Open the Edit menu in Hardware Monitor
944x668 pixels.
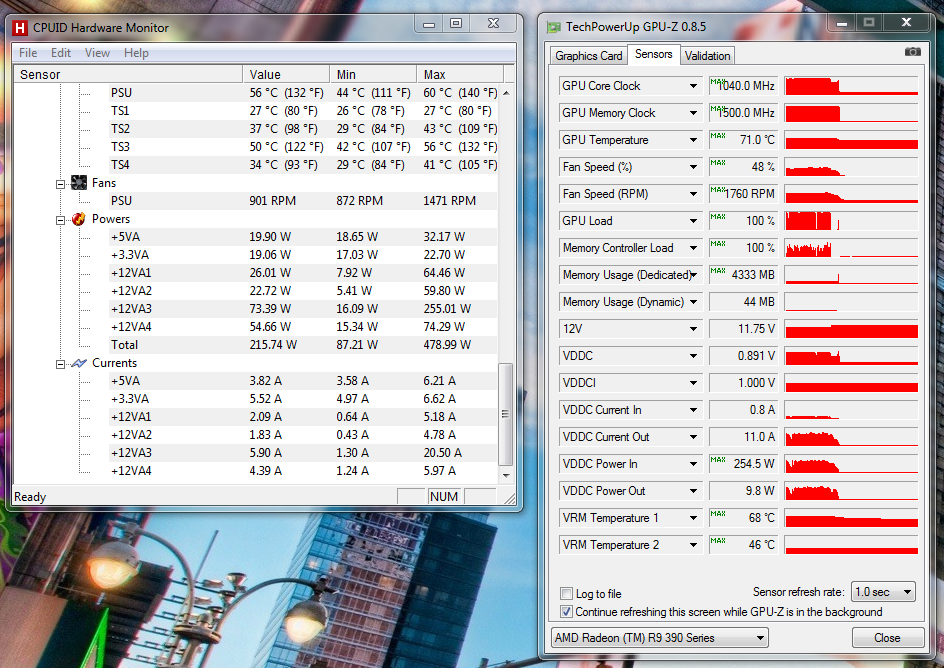click(61, 53)
